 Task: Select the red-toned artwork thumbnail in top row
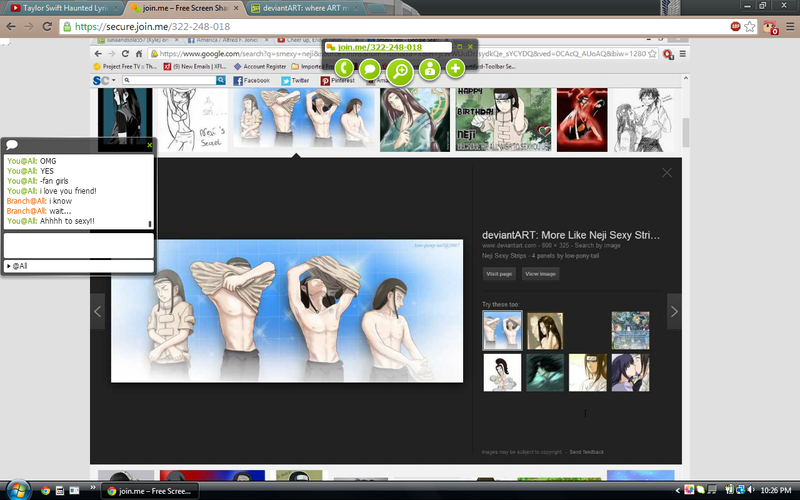[x=582, y=120]
